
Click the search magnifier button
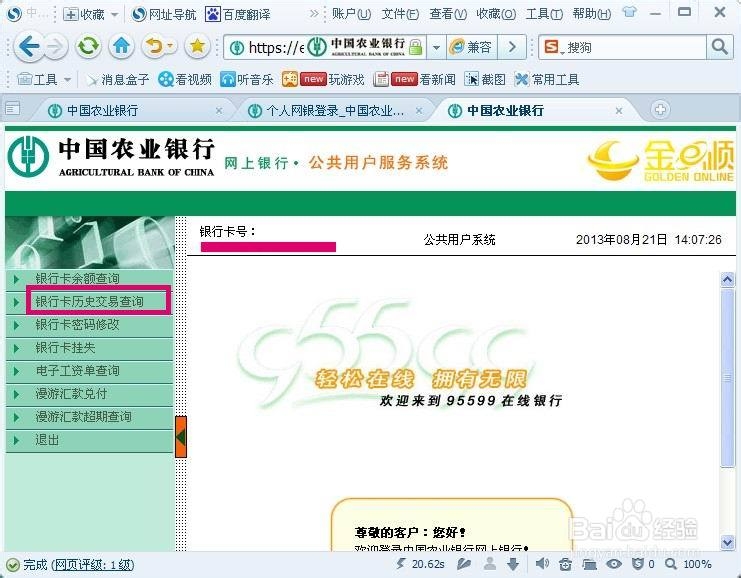click(719, 47)
